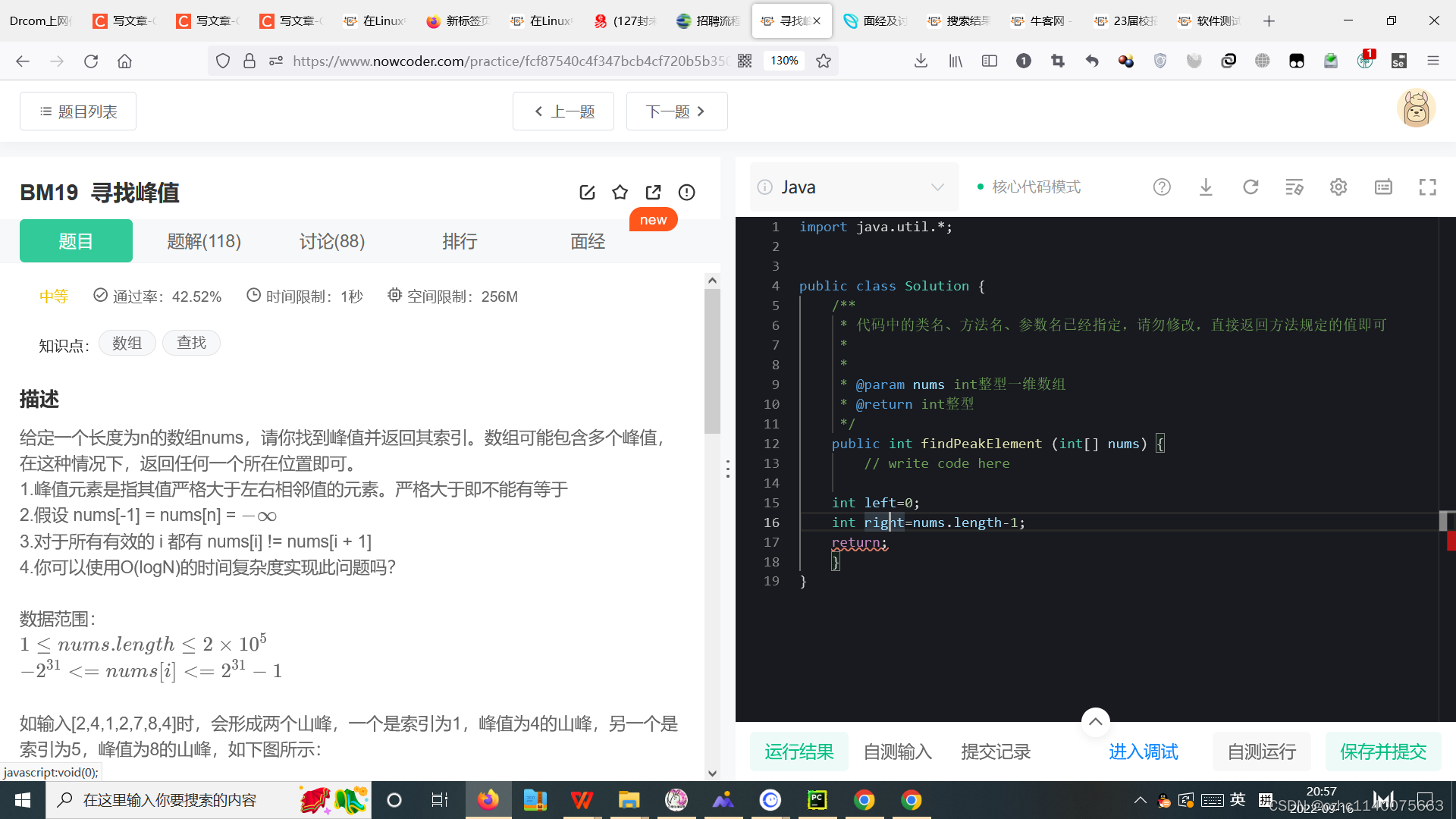Open the keyboard shortcuts icon
Image resolution: width=1456 pixels, height=819 pixels.
[x=1383, y=187]
